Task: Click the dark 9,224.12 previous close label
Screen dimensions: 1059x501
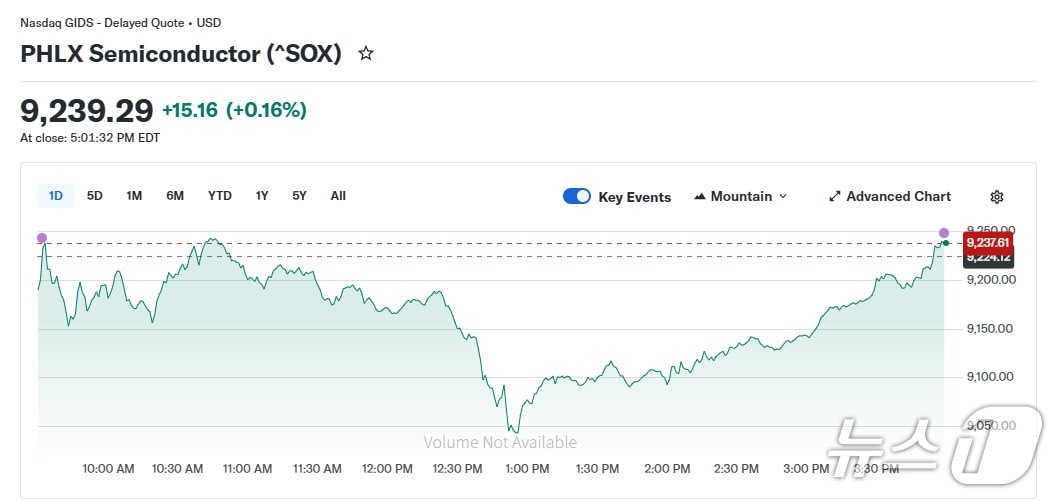Action: [988, 259]
